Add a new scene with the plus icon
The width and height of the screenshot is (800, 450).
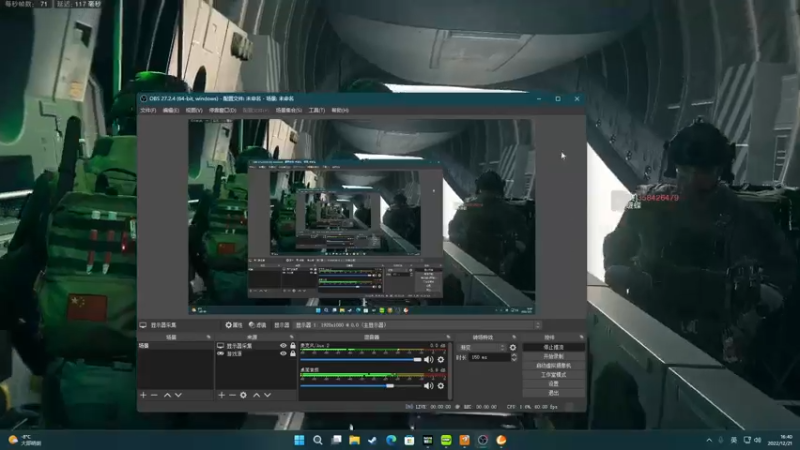point(143,395)
